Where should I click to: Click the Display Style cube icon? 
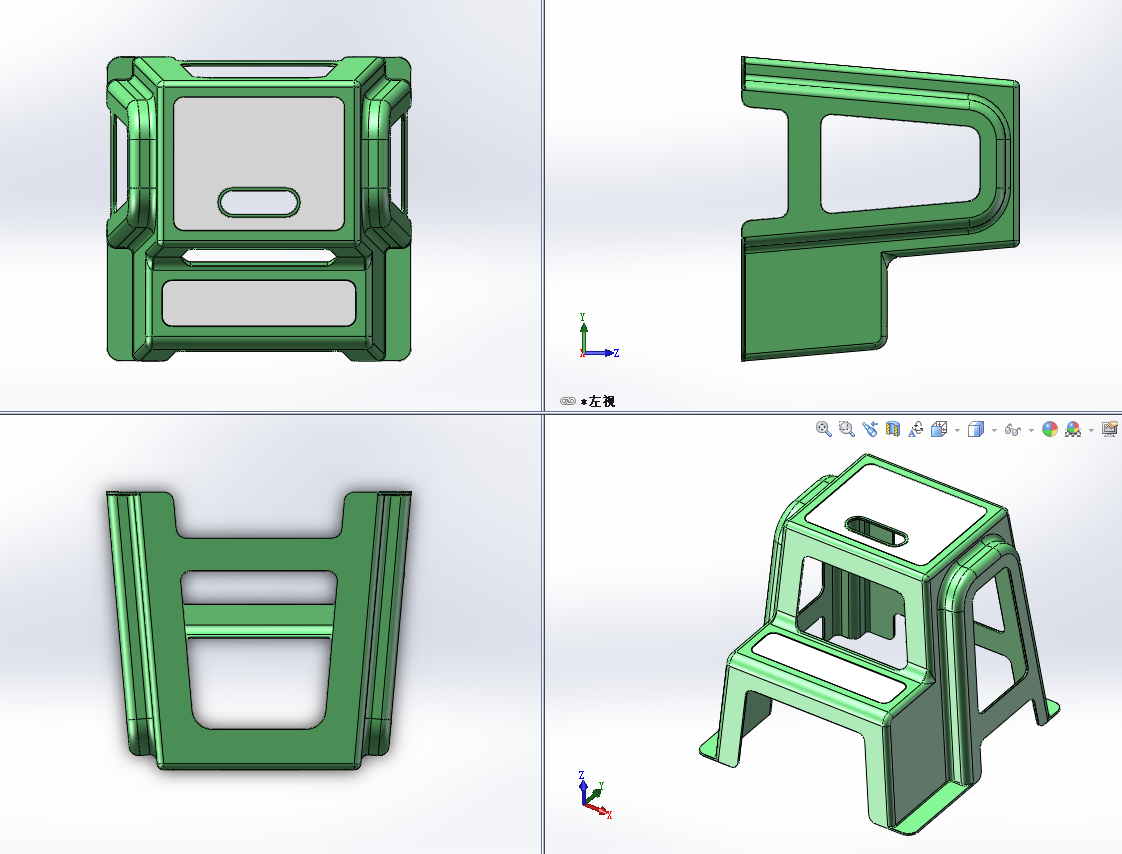[975, 429]
